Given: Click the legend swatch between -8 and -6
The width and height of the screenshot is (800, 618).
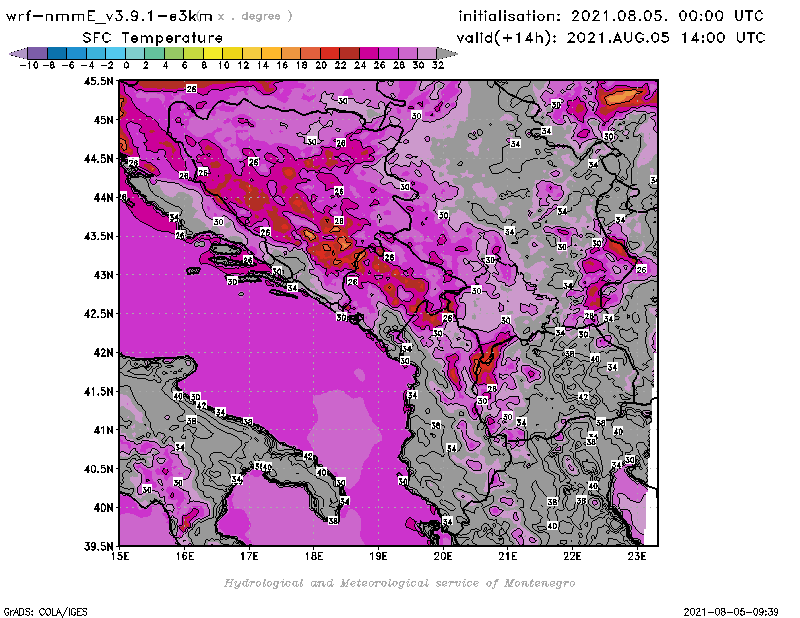Looking at the screenshot, I should pos(57,54).
